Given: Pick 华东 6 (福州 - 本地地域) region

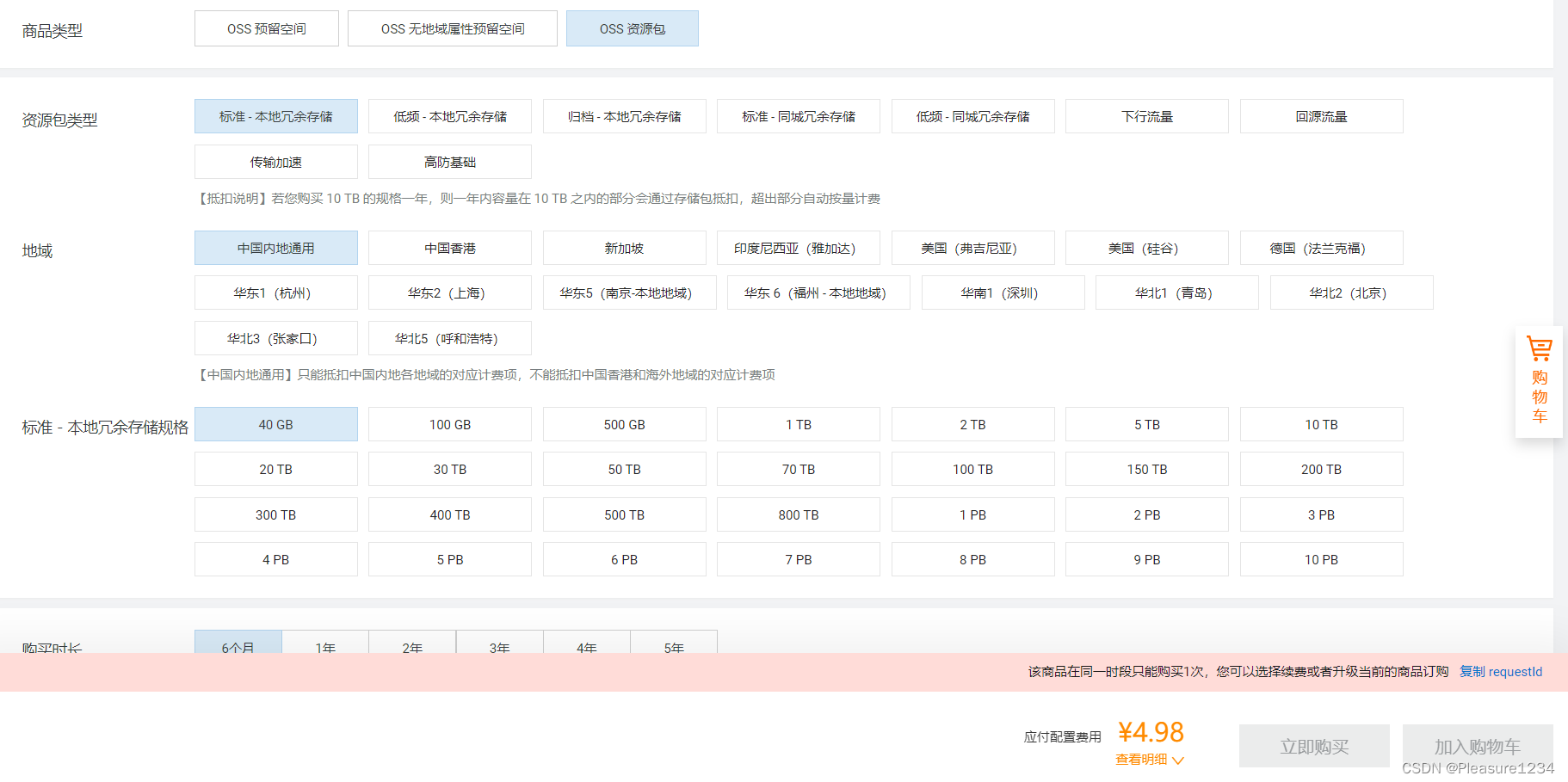Looking at the screenshot, I should click(x=819, y=292).
